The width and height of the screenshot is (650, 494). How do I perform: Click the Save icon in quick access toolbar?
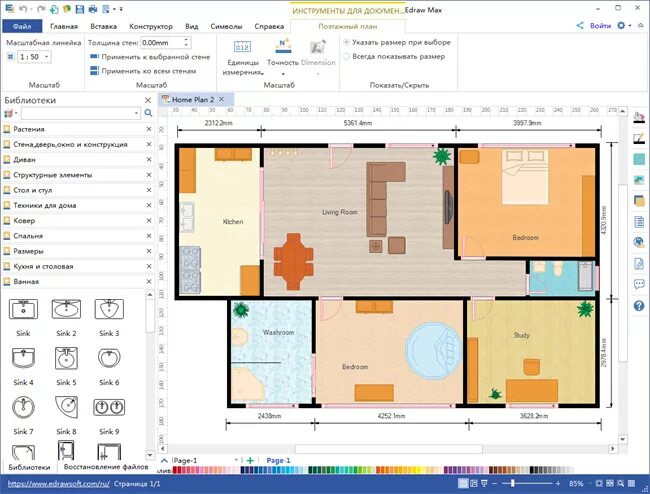pyautogui.click(x=80, y=9)
